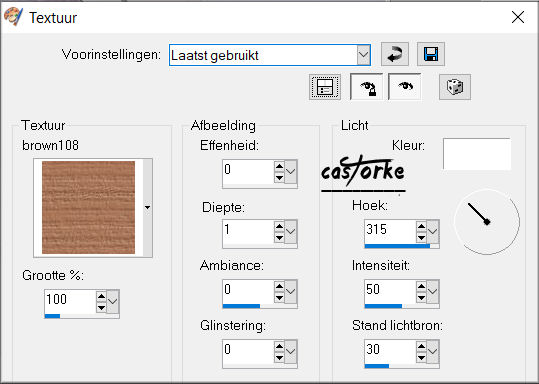Viewport: 539px width, 384px height.
Task: Click the Glinstering value field
Action: 248,350
